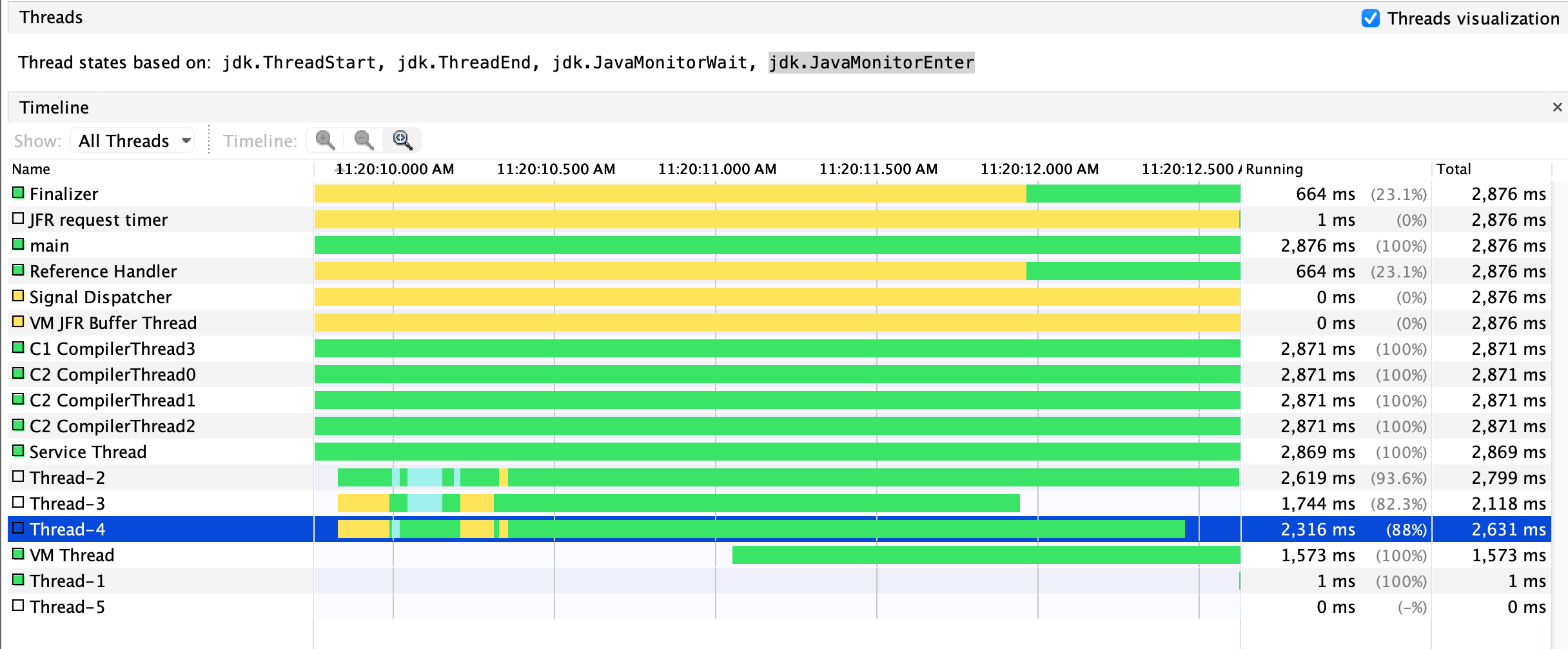
Task: Uncheck the Signal Dispatcher thread
Action: pyautogui.click(x=17, y=295)
